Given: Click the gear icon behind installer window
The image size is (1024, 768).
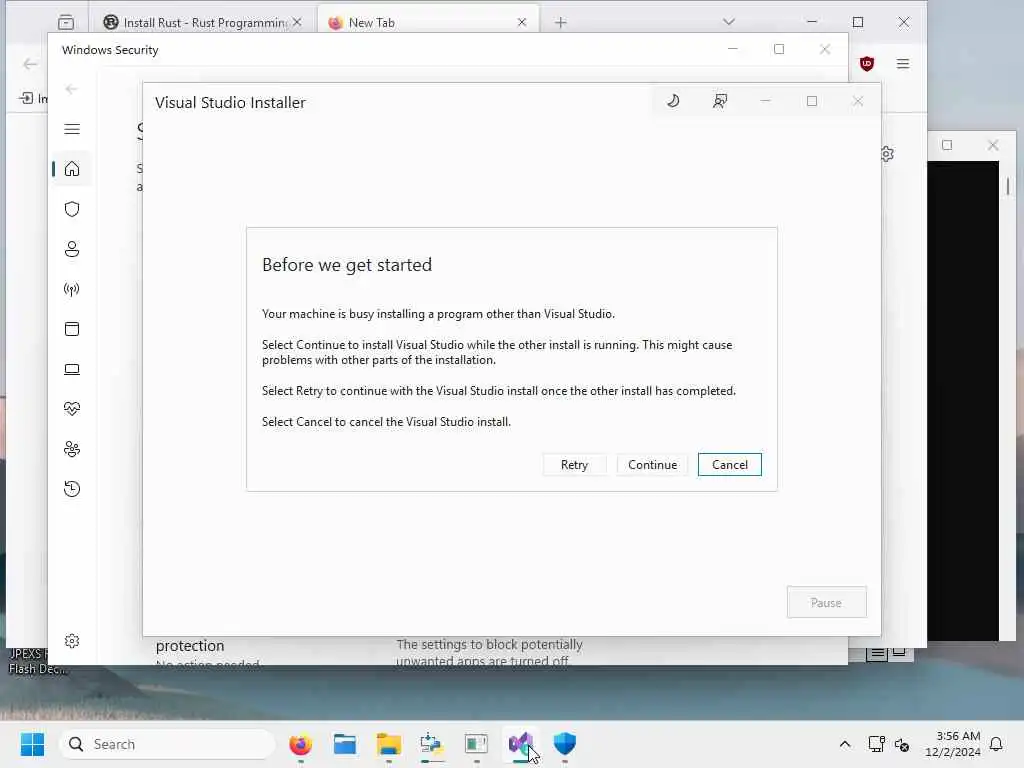Looking at the screenshot, I should tap(887, 153).
